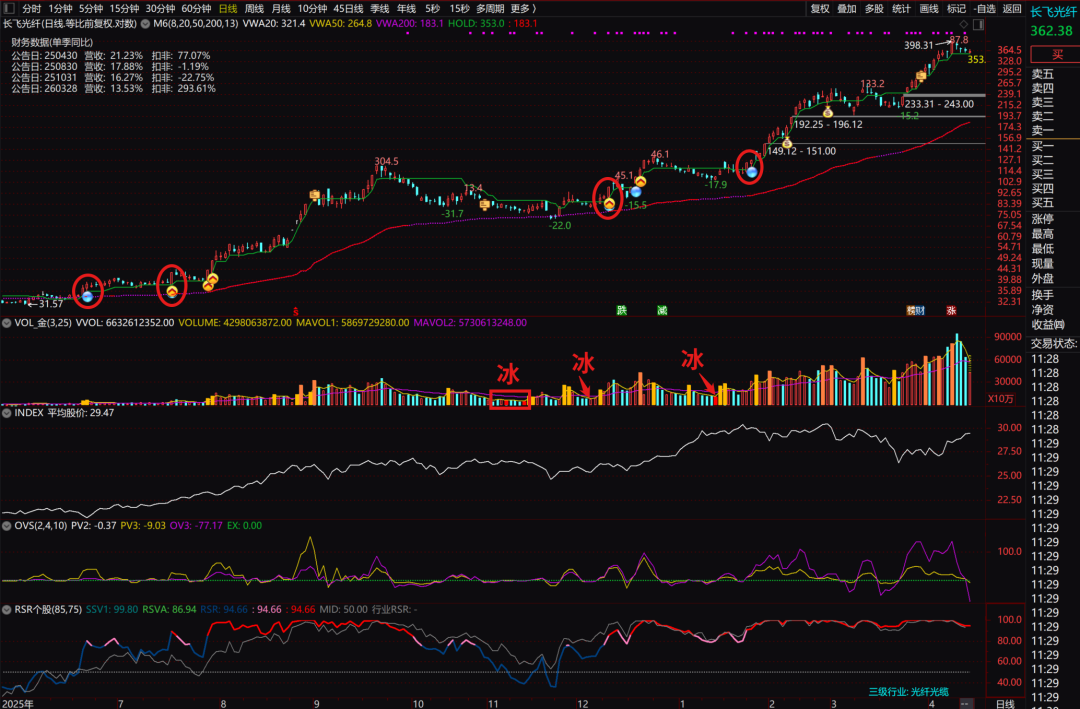This screenshot has width=1080, height=709.
Task: Click the orange arrow marker beside 45.1
Action: coord(641,181)
